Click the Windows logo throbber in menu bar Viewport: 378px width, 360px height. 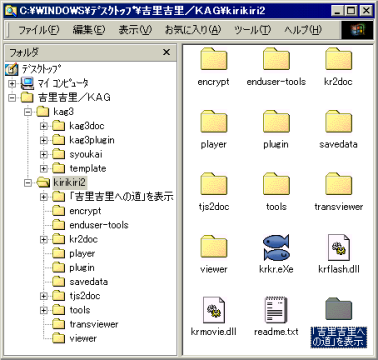(357, 30)
